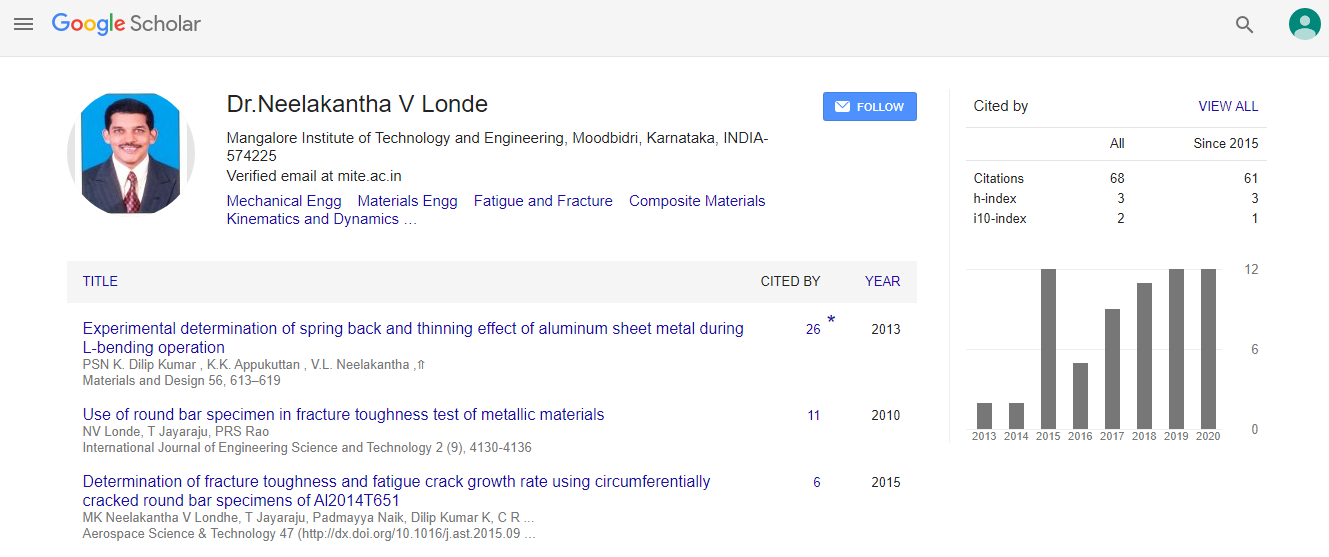Click the 'Cited by' panel heading
Viewport: 1329px width, 557px height.
(1001, 106)
